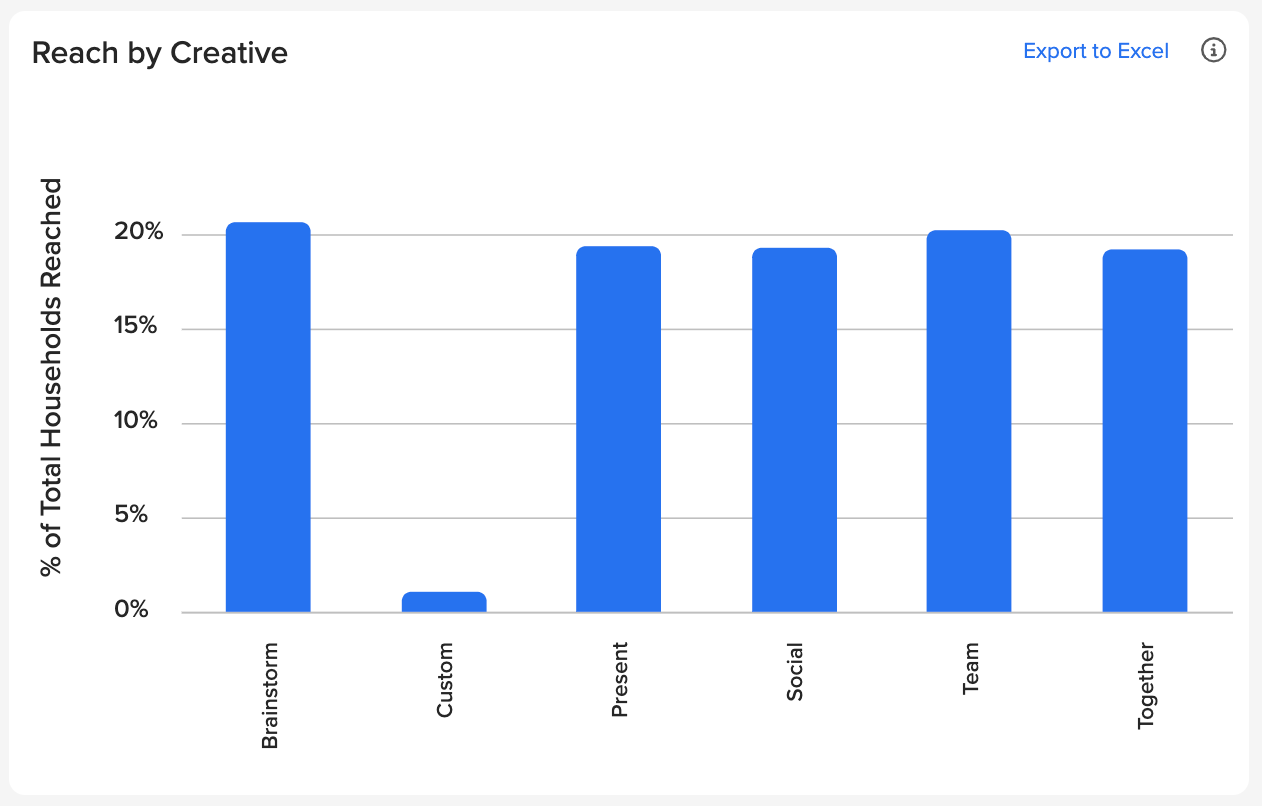
Task: Select the Custom bar
Action: point(444,600)
